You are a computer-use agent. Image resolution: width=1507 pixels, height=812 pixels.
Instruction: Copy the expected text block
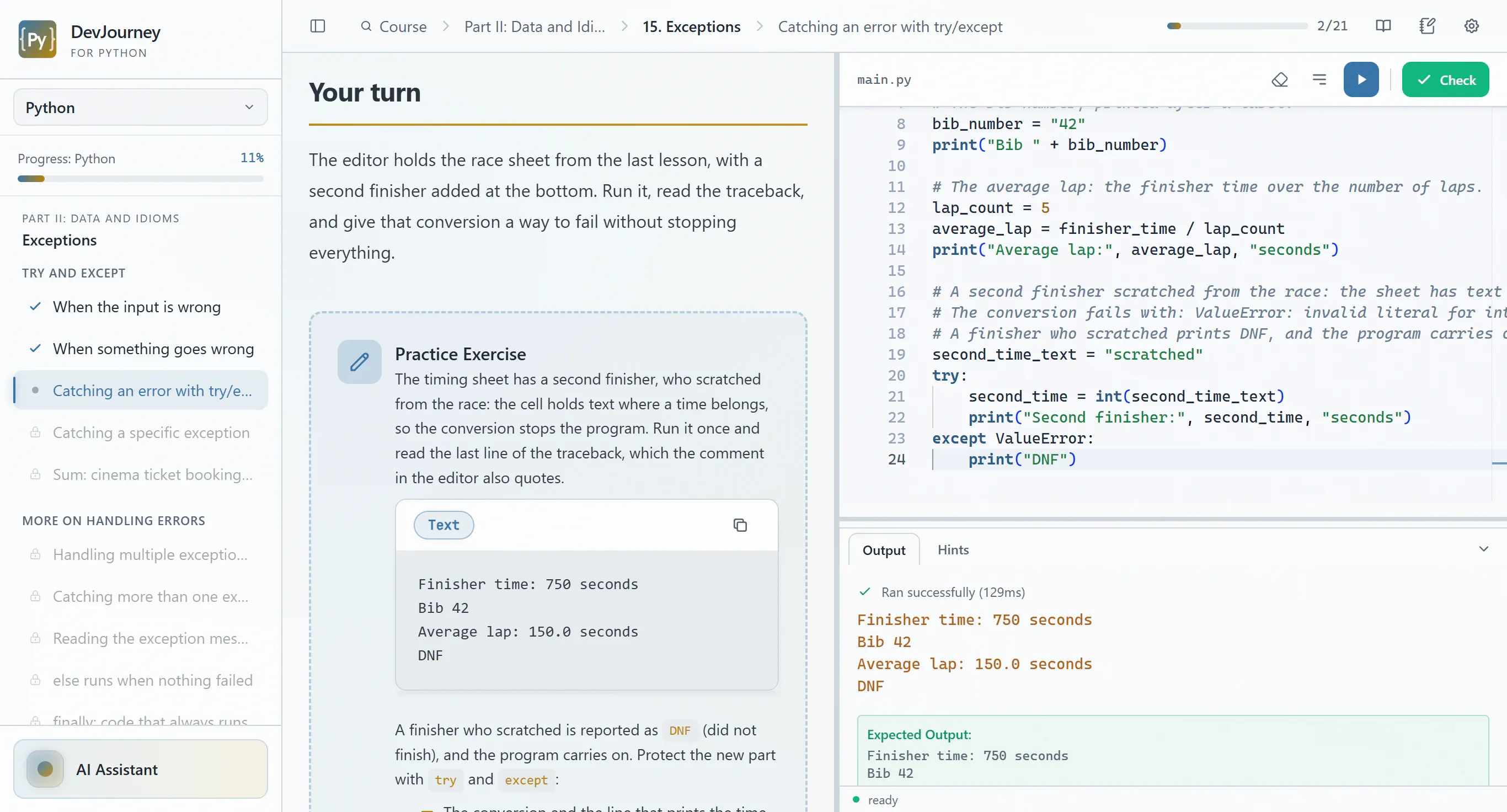[x=740, y=525]
